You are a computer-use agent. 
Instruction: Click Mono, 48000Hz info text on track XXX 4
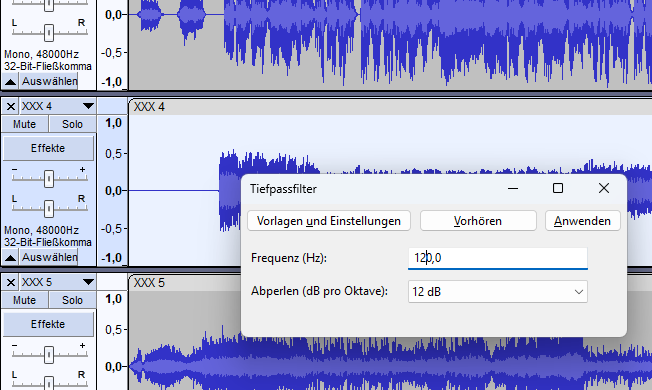click(x=42, y=230)
